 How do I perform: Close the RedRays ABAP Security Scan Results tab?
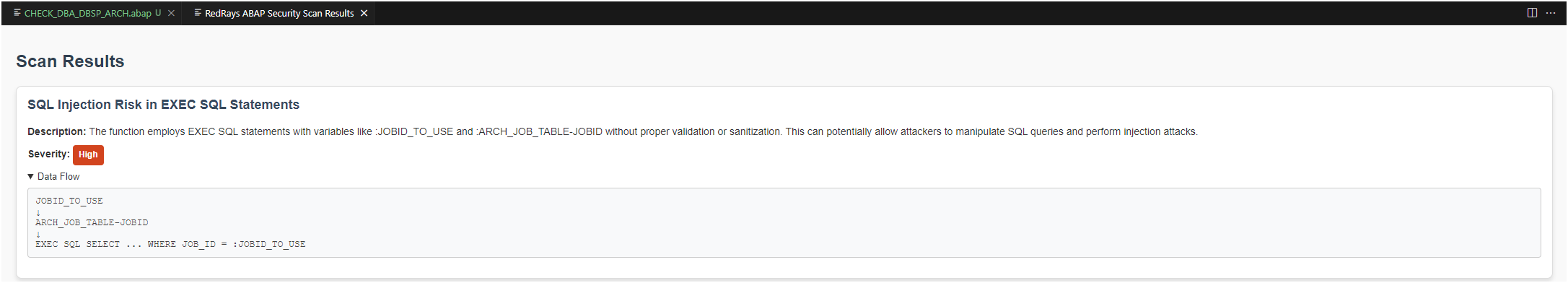[x=364, y=13]
